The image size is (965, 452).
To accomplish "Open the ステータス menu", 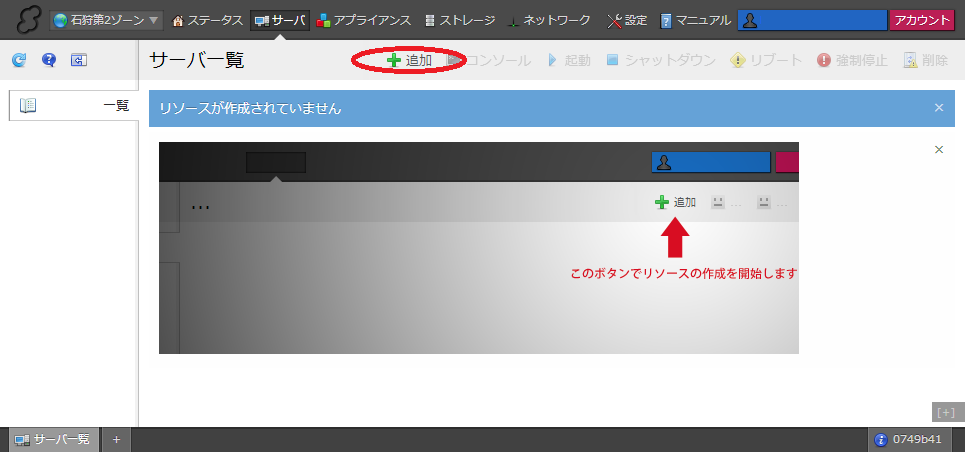I will (x=208, y=20).
